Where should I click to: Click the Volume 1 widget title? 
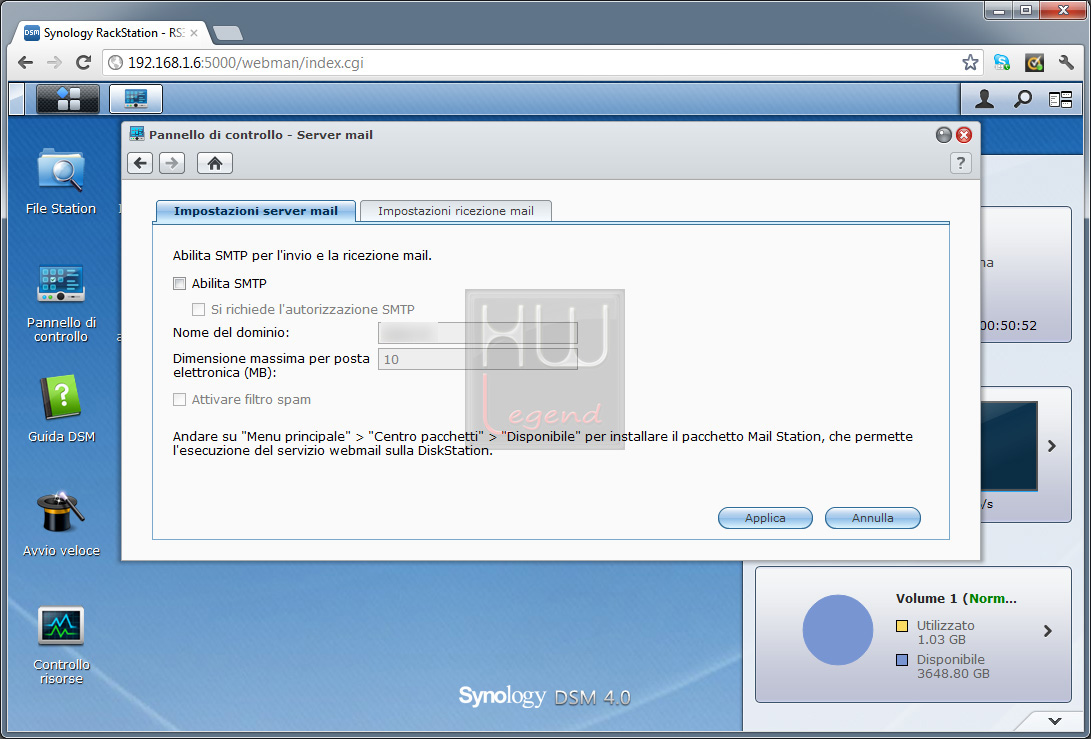[956, 598]
